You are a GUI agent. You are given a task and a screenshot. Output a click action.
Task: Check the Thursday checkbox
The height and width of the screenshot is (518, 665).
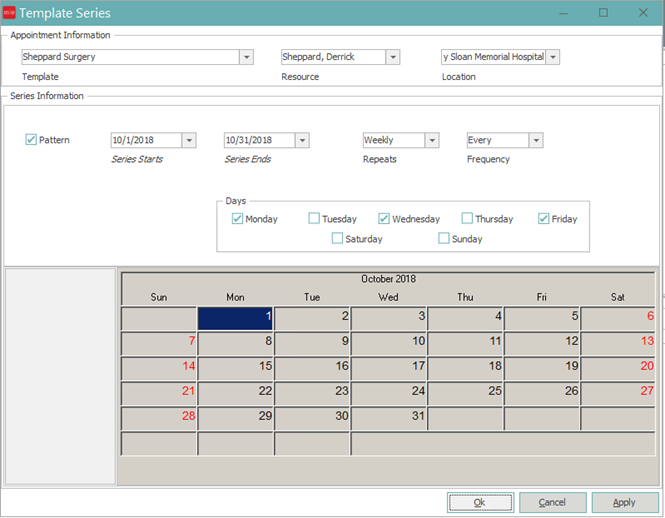click(467, 218)
